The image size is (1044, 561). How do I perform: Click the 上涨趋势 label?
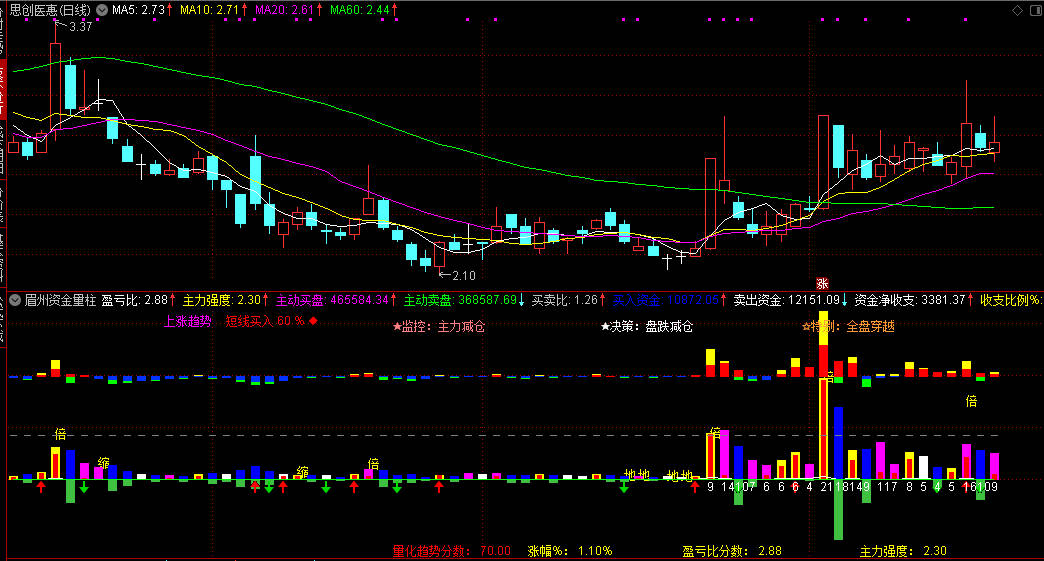pos(188,321)
